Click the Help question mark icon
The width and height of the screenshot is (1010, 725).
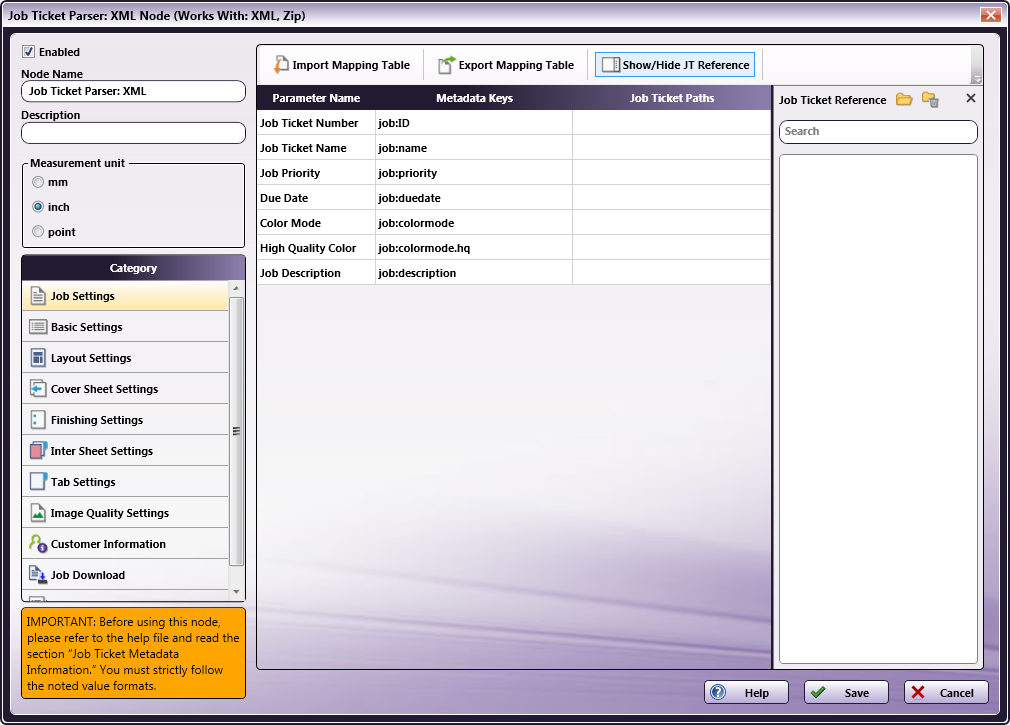click(x=718, y=692)
